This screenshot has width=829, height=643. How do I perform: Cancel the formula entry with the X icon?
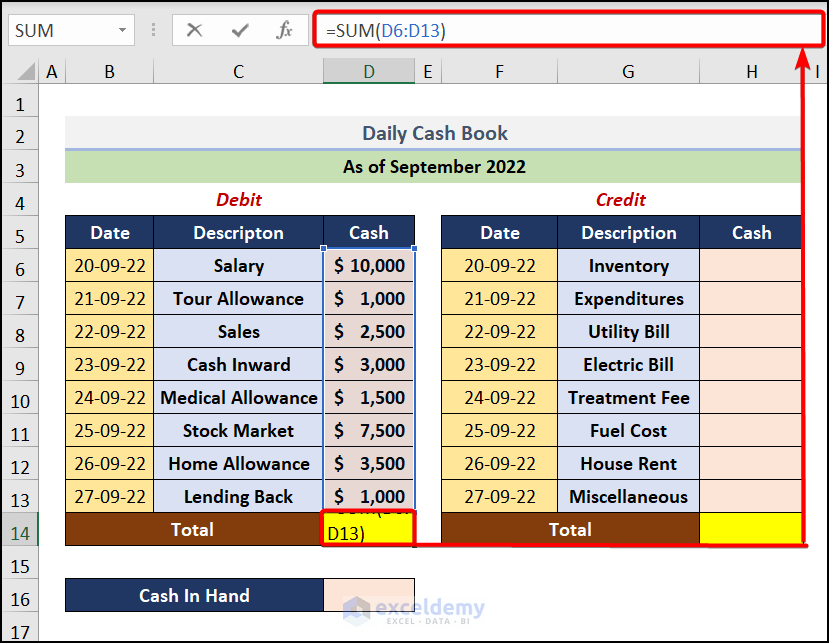click(x=195, y=30)
